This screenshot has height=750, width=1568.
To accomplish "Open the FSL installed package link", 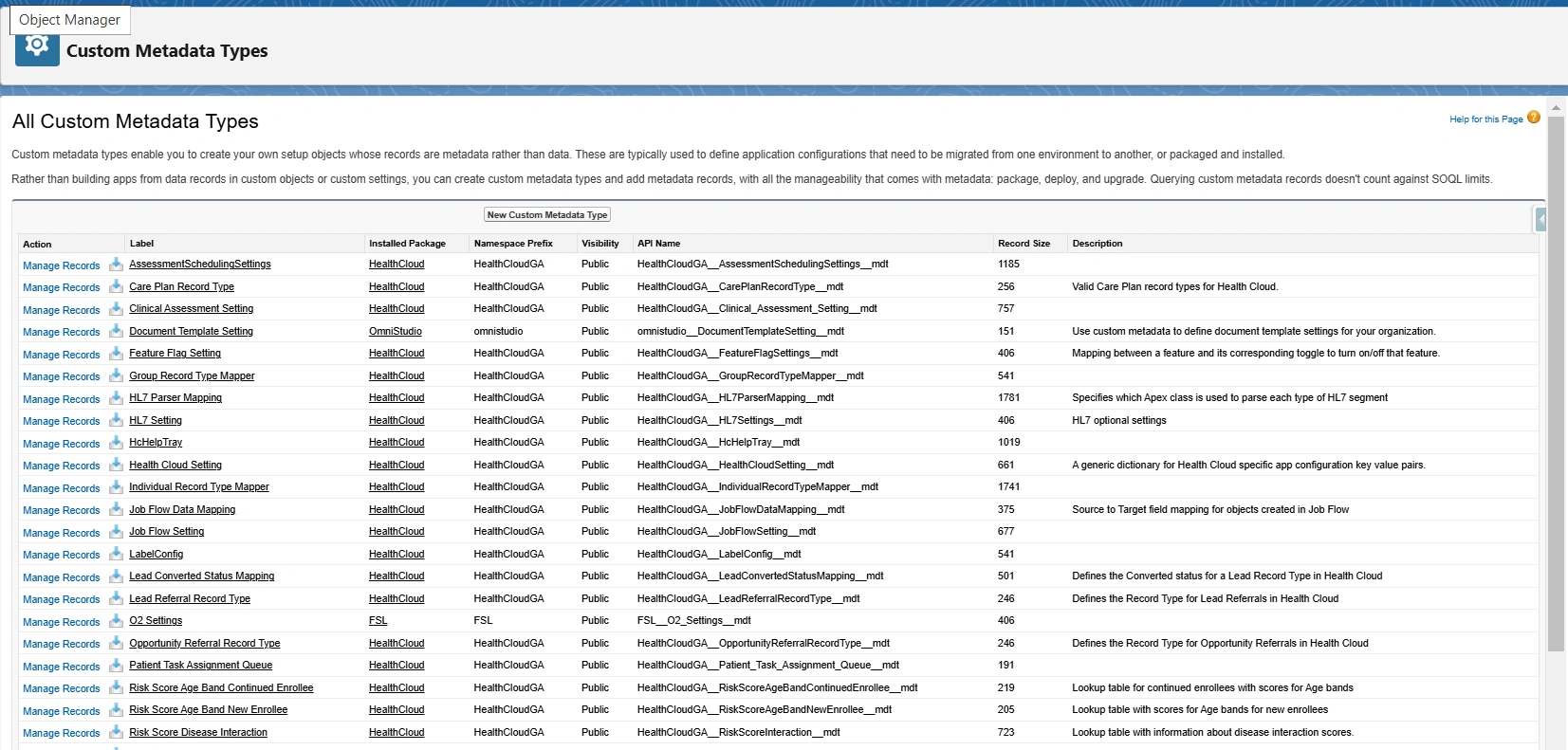I will pyautogui.click(x=378, y=621).
